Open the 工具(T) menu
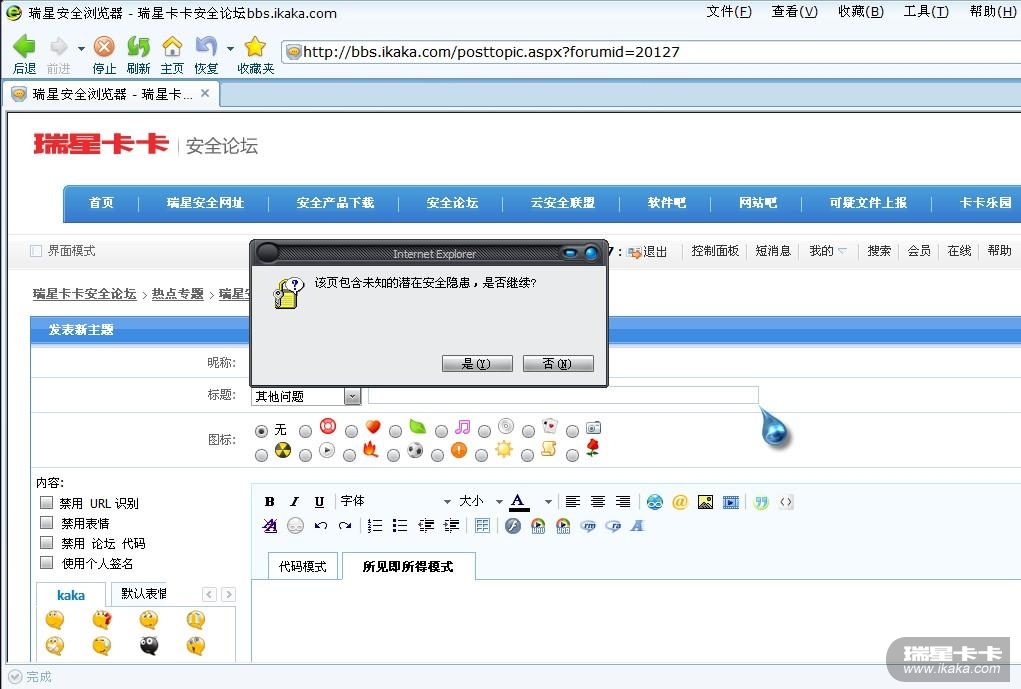1021x689 pixels. point(926,12)
